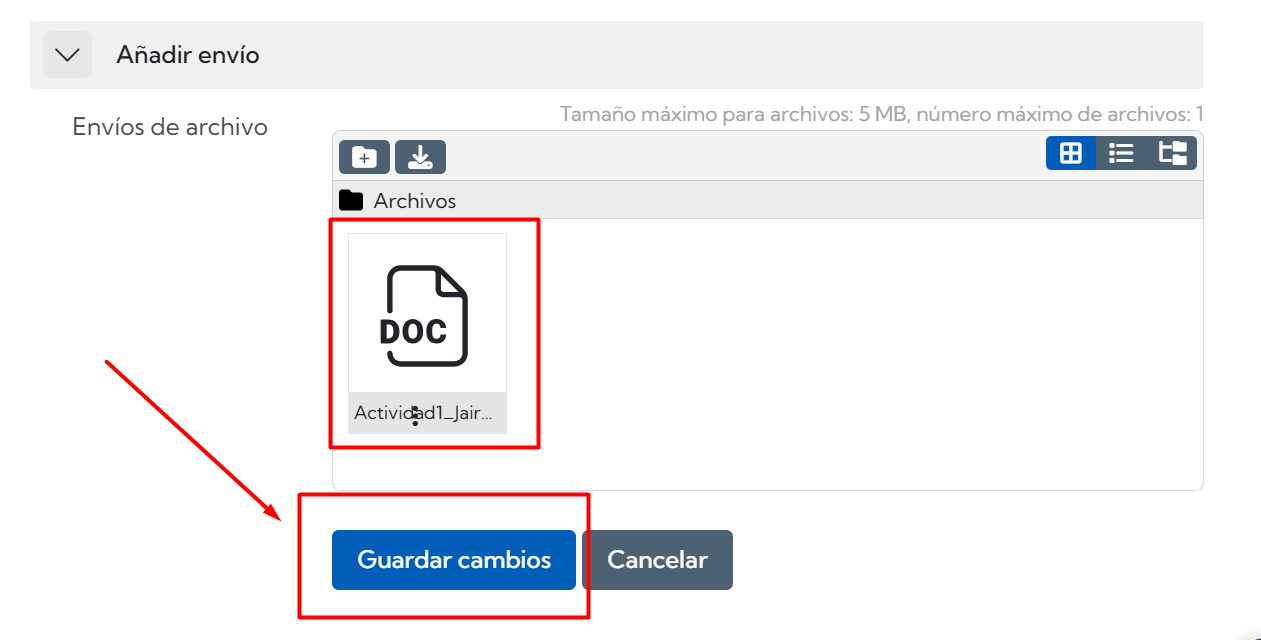Click the Añadir envío section heading
The height and width of the screenshot is (640, 1261).
tap(188, 55)
